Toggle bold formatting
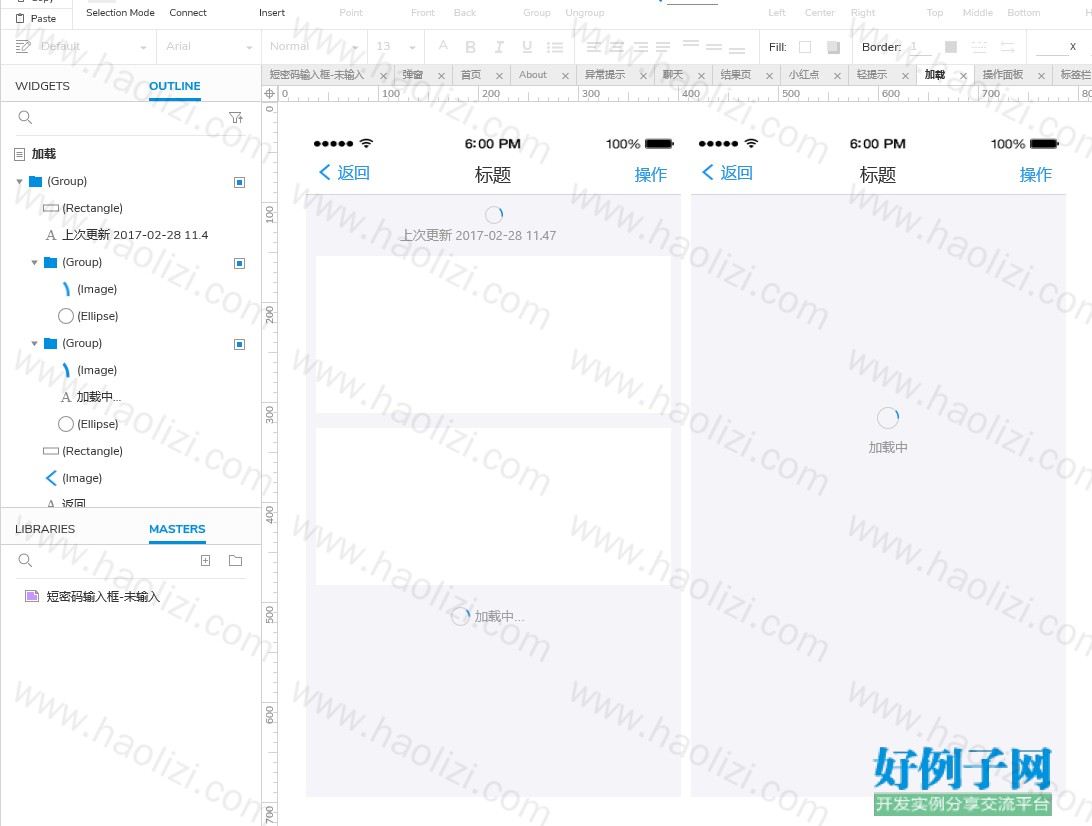 pos(470,47)
